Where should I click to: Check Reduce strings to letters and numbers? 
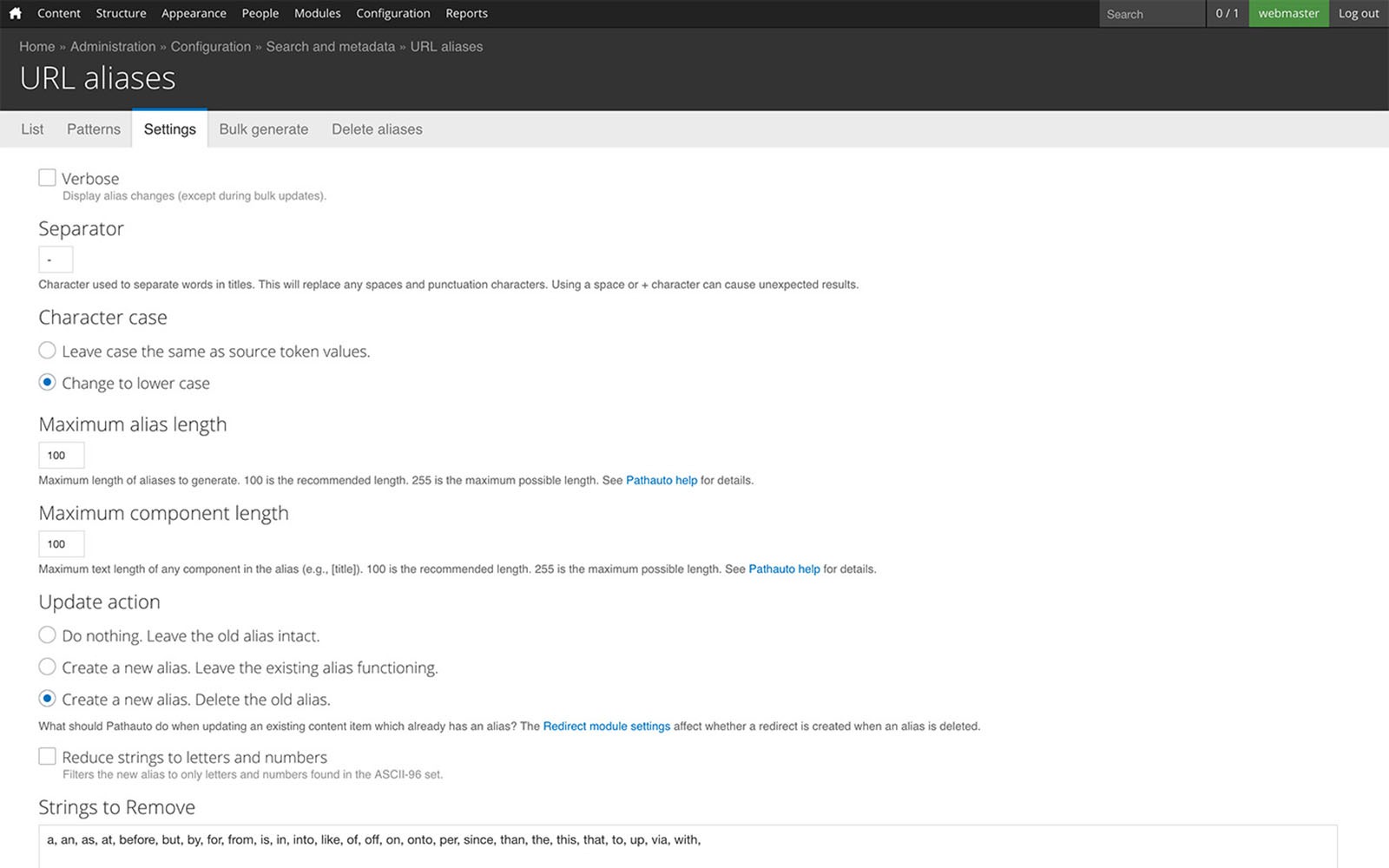(x=47, y=756)
